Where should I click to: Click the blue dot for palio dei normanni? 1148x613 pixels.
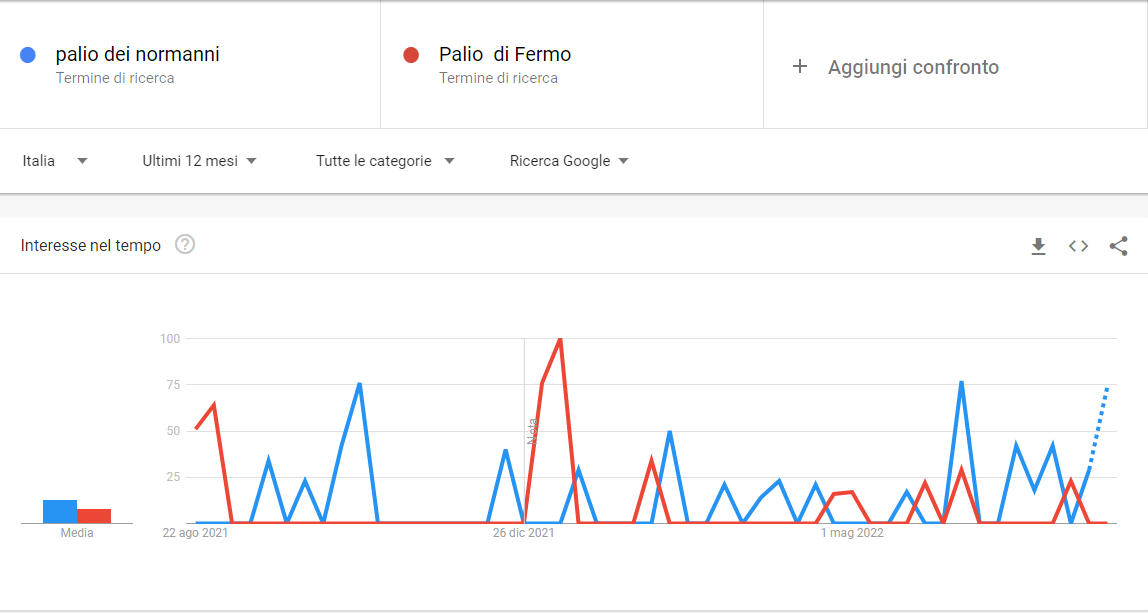(28, 55)
